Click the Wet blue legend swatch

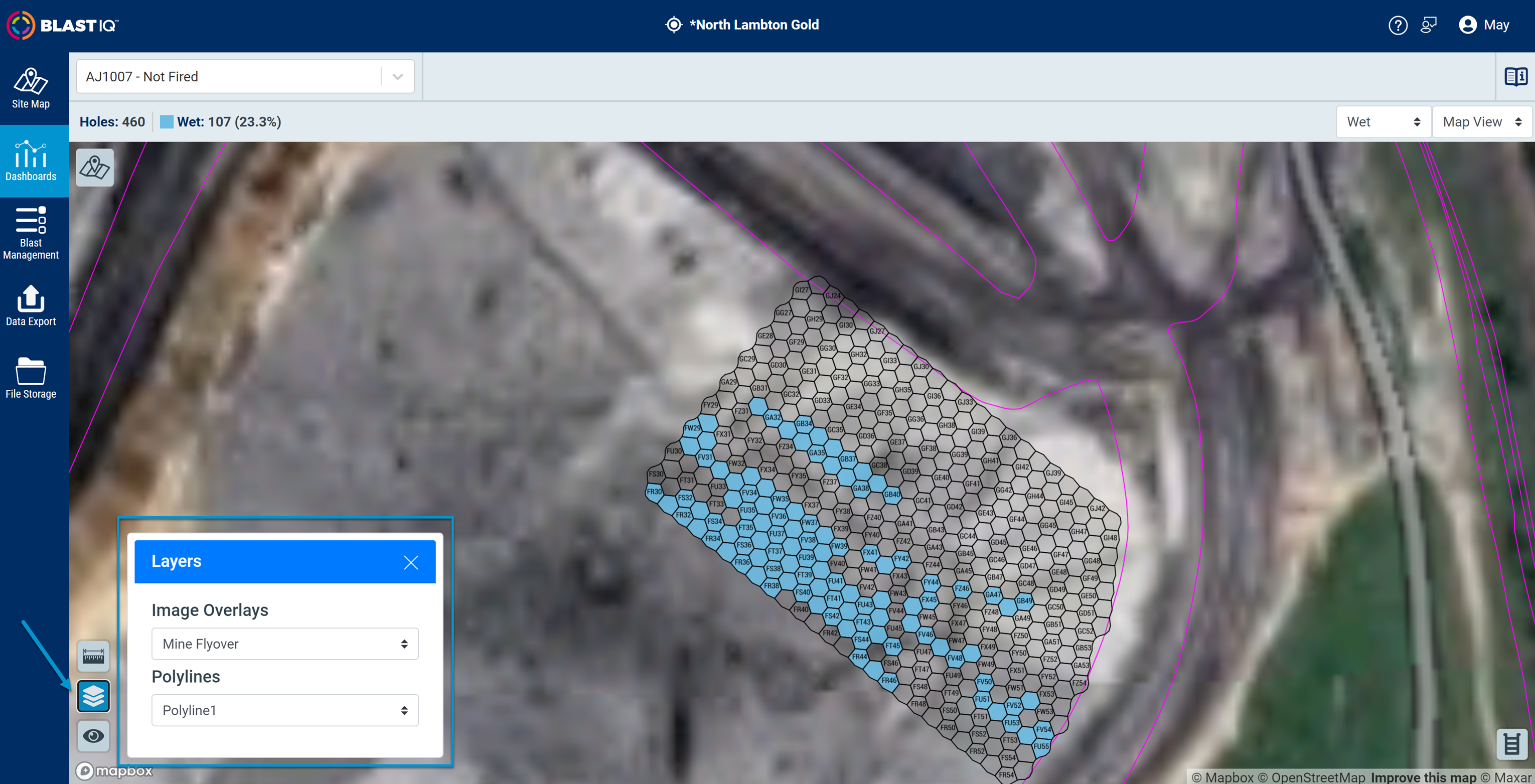click(167, 122)
